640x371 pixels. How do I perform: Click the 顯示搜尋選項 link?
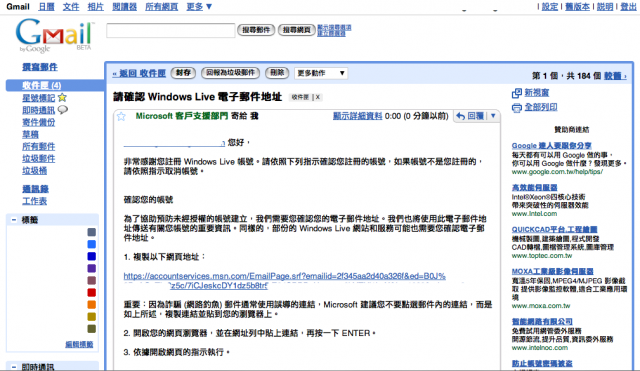point(334,27)
